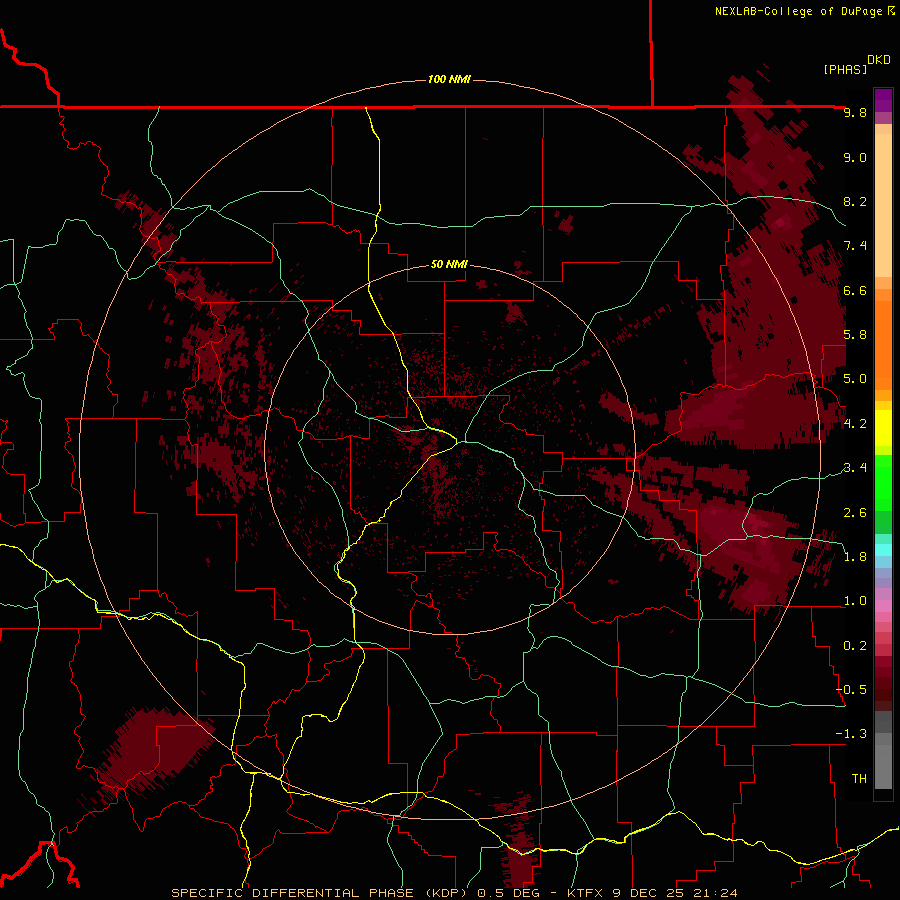Click the TH label on the scale

coord(859,779)
